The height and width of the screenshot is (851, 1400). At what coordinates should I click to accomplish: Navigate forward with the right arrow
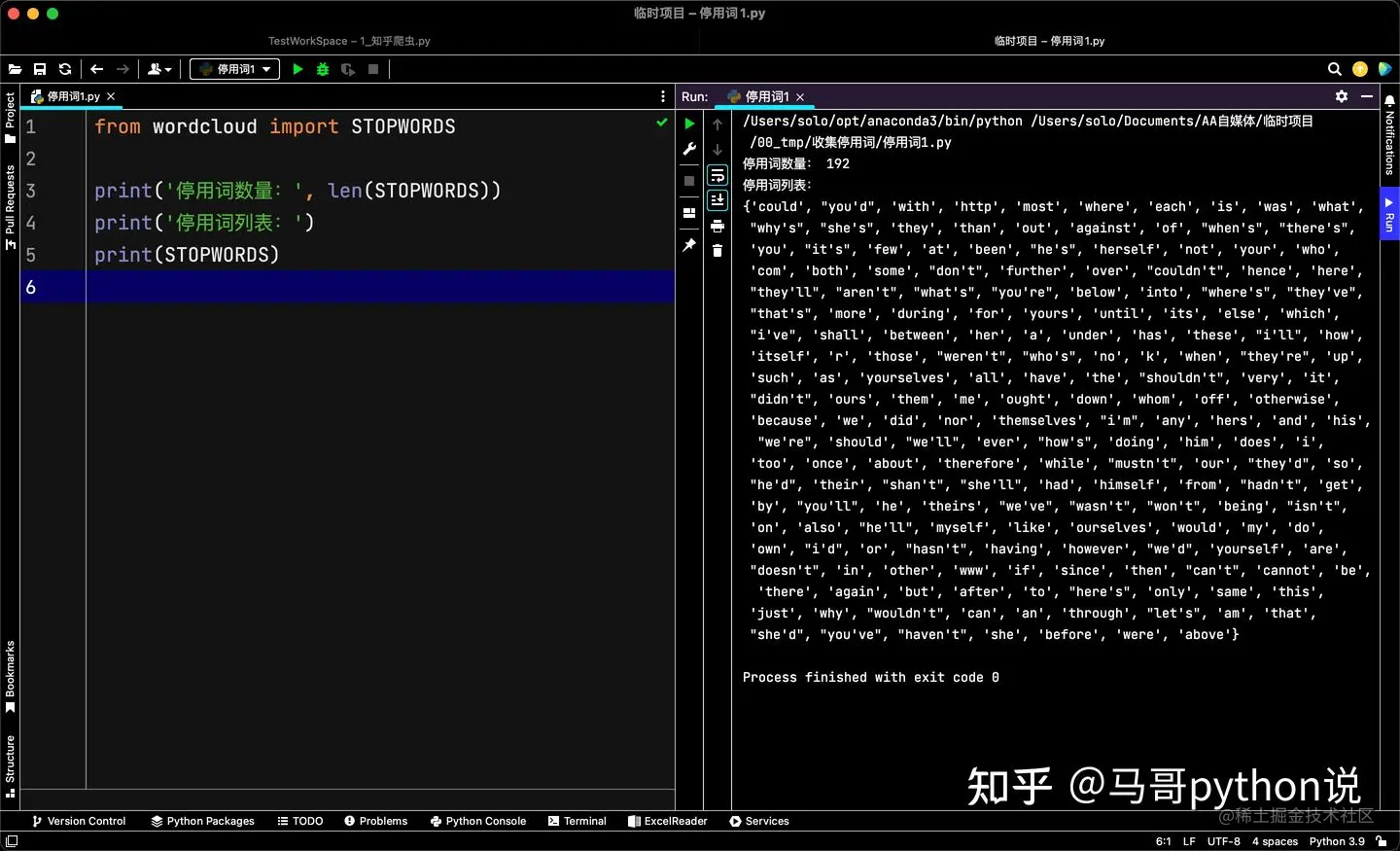coord(122,69)
